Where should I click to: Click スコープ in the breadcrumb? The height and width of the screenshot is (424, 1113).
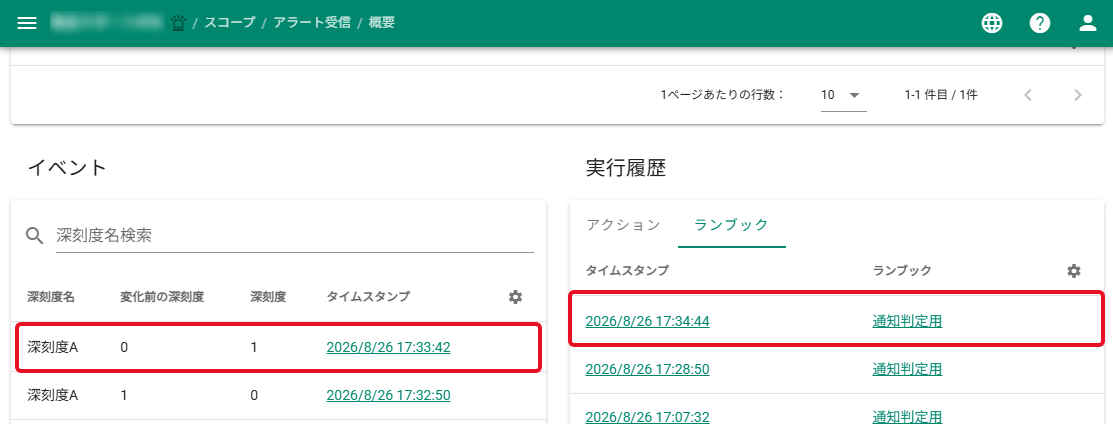click(229, 23)
